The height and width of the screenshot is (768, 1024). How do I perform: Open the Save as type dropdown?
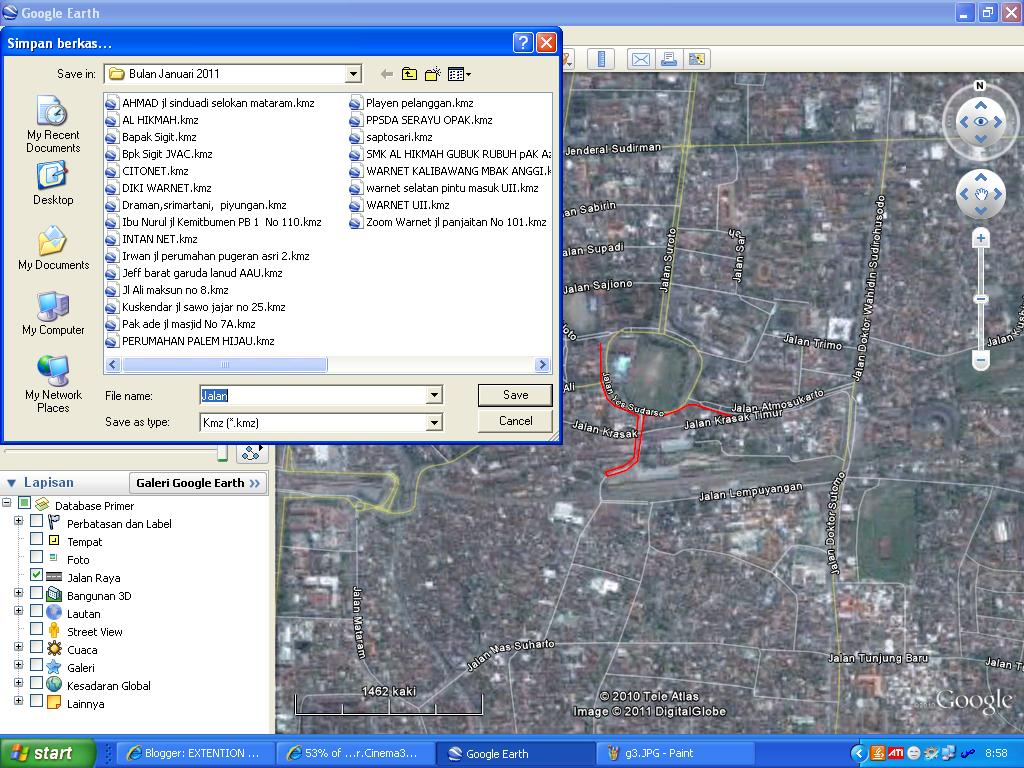coord(434,423)
